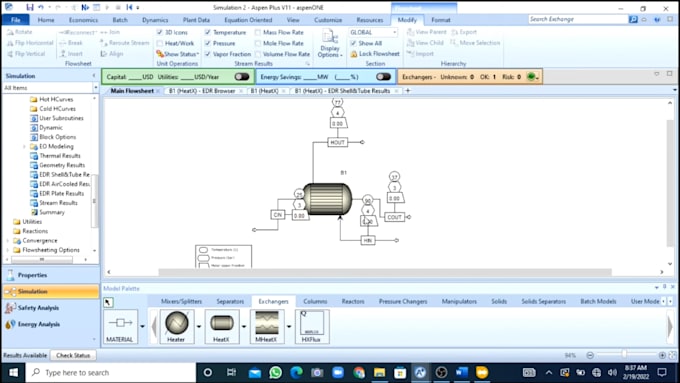Expand HeatX icon options dropdown
Screen dimensions: 680x383
point(244,326)
